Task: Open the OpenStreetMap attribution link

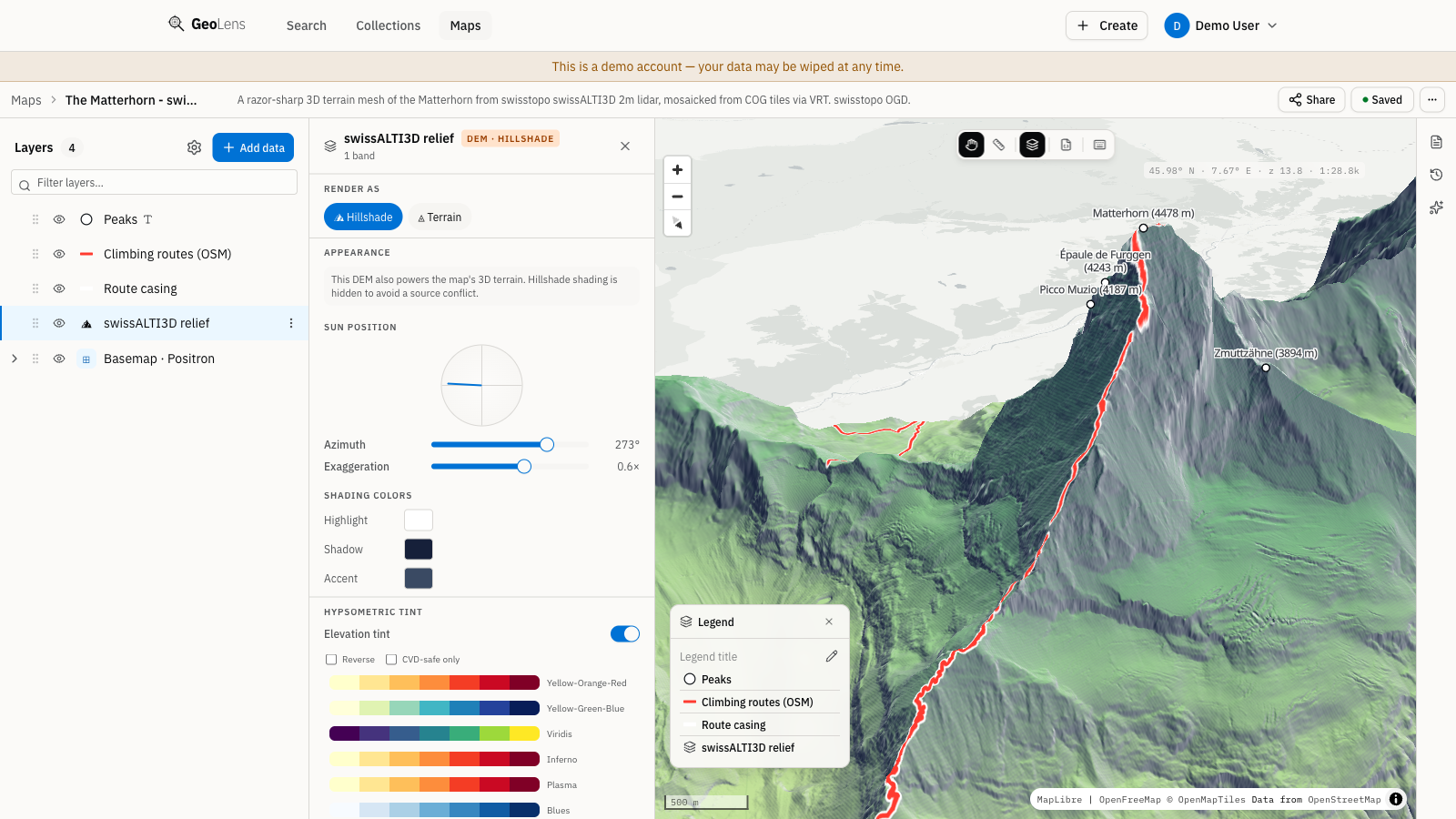Action: 1344,800
